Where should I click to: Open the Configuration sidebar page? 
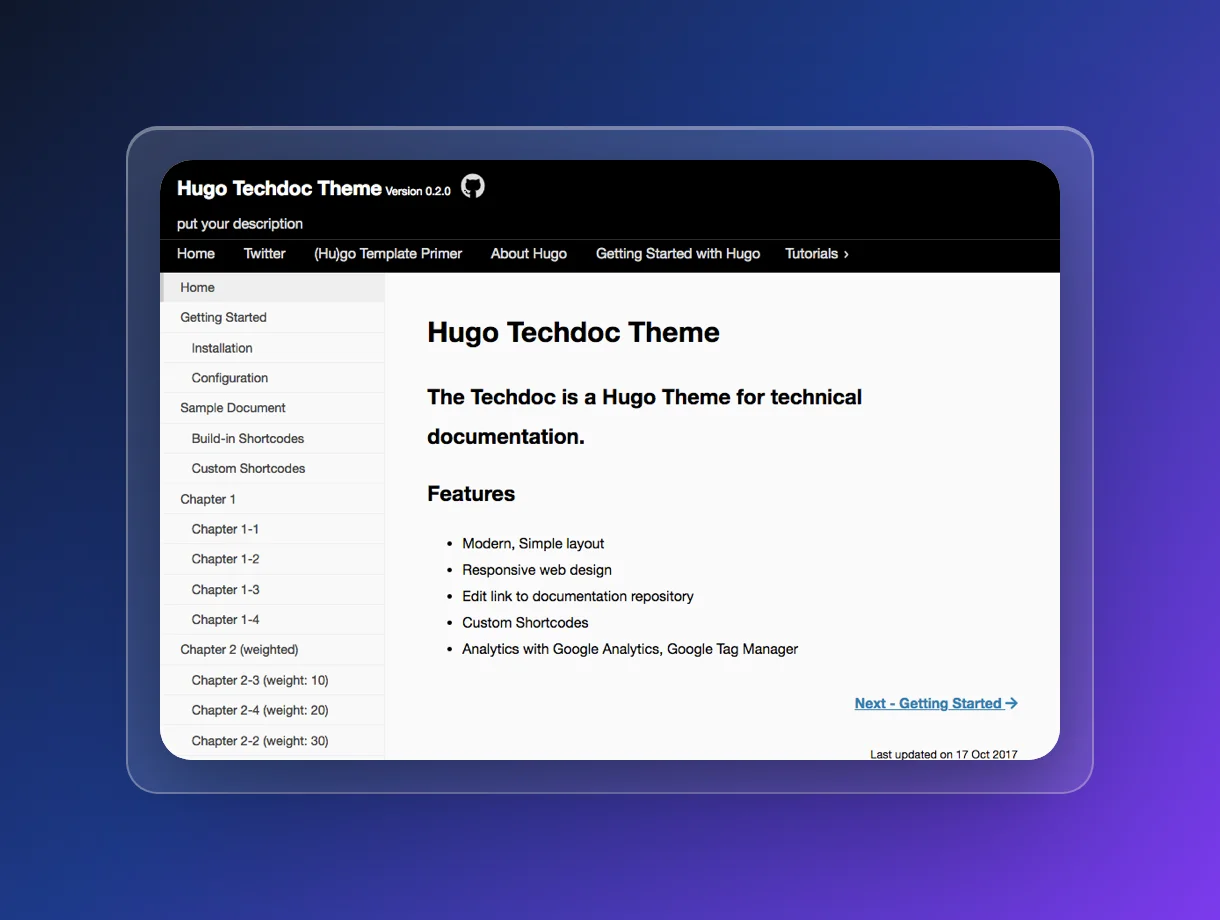(x=272, y=378)
